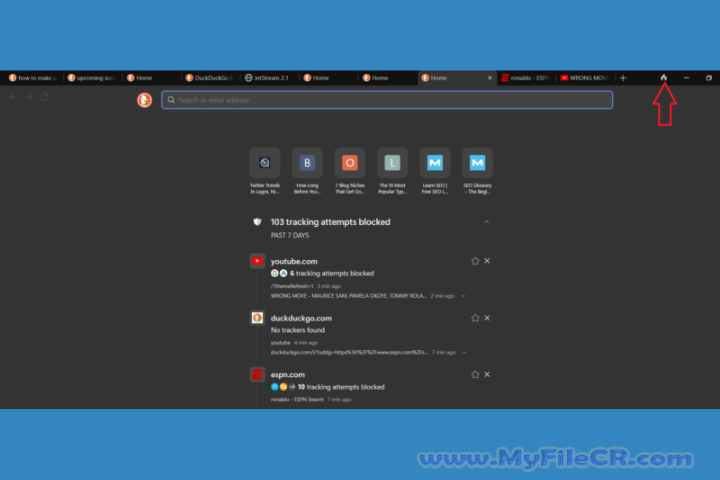Open the youtube.com site heading
Screen dimensions: 720x480
pyautogui.click(x=294, y=261)
